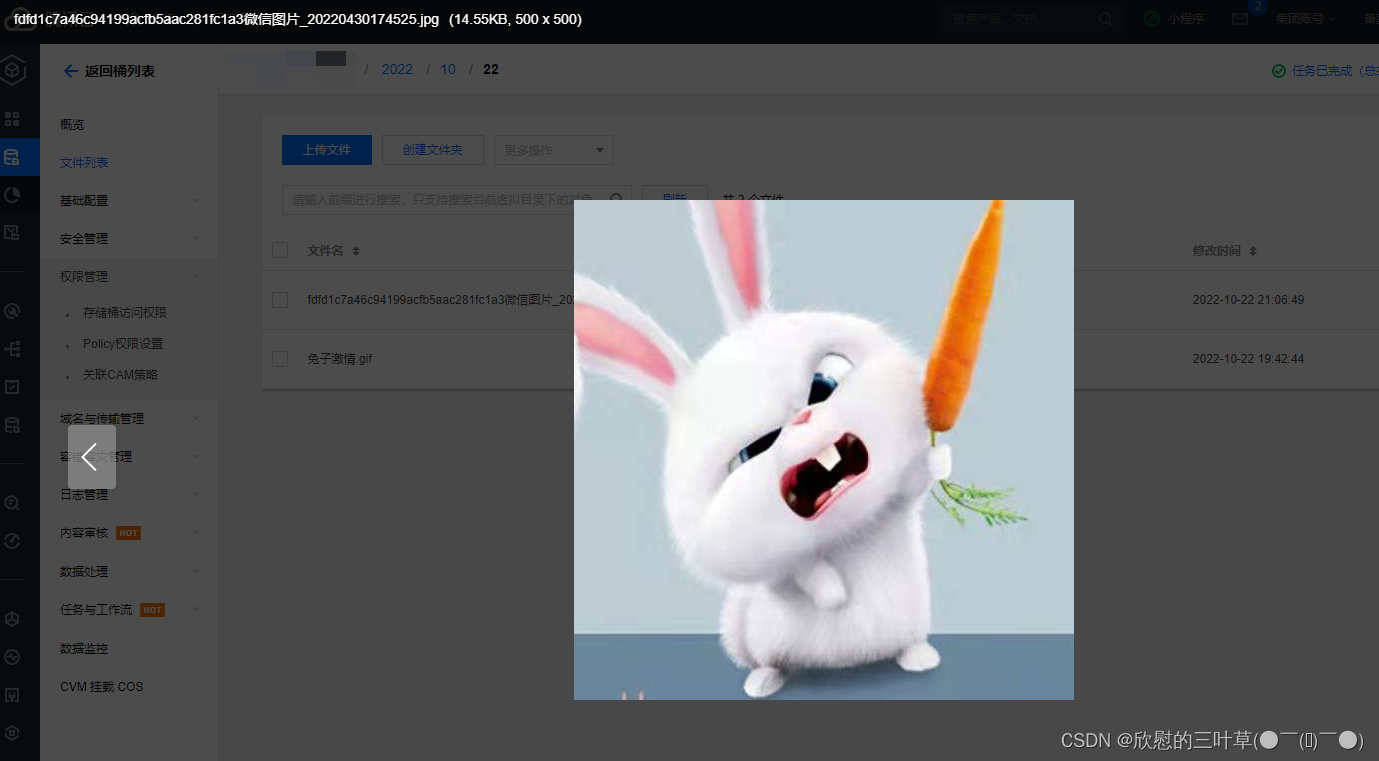Click the pie chart icon in left rail
Screen dimensions: 1379x761
(12, 195)
